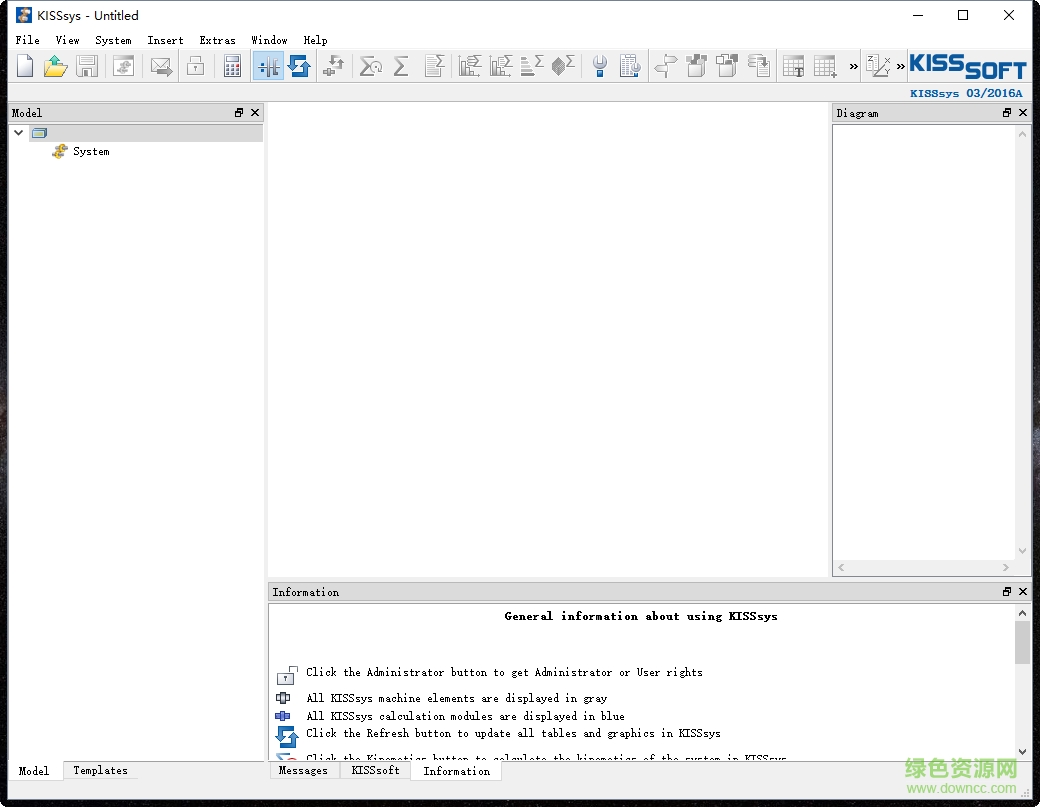The height and width of the screenshot is (807, 1040).
Task: Click the Refresh button in toolbar
Action: pyautogui.click(x=299, y=67)
